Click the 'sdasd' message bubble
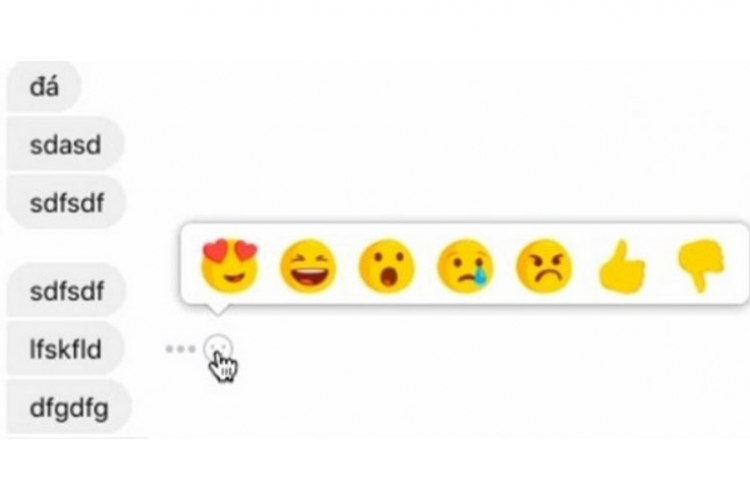 (x=66, y=144)
